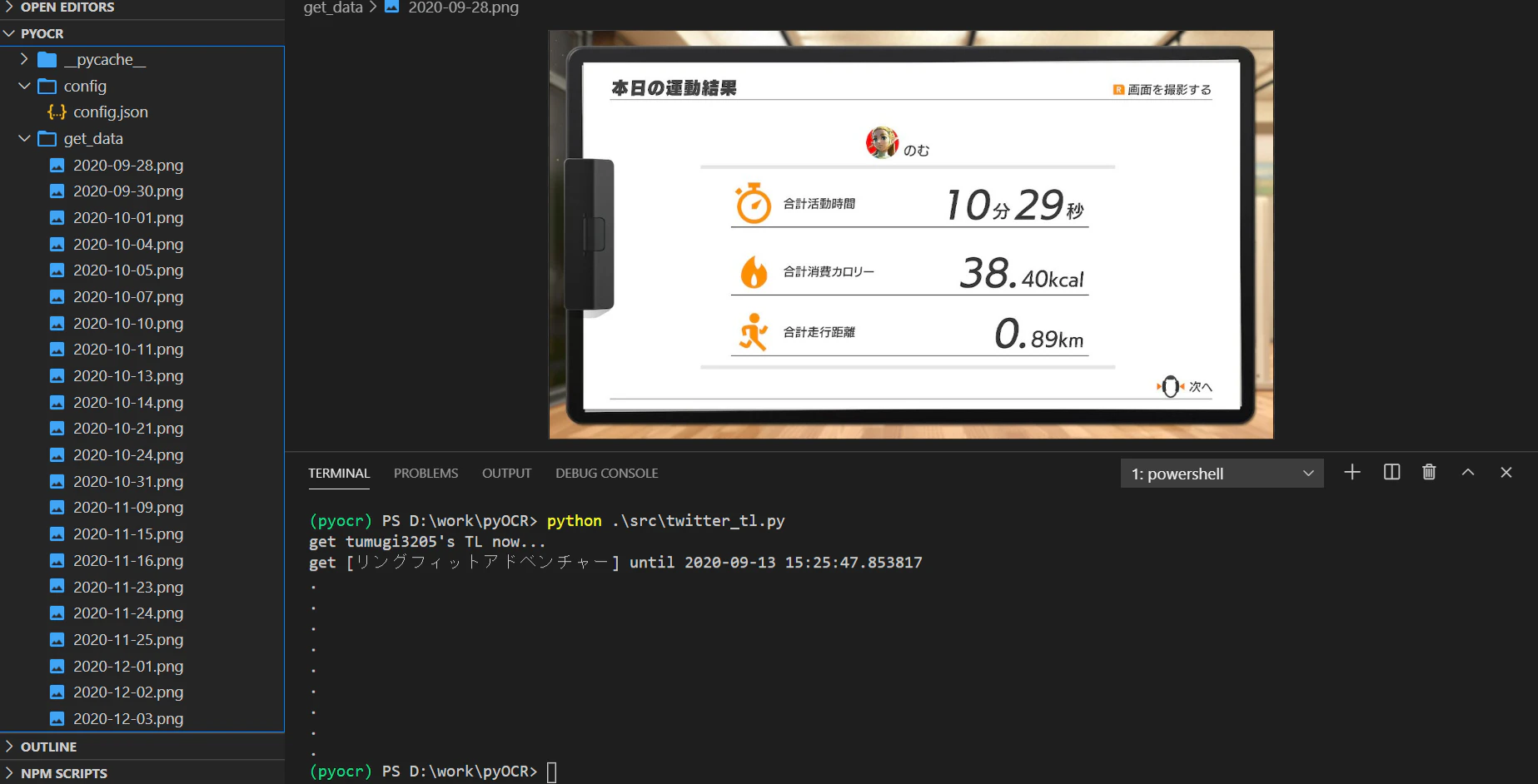The image size is (1538, 784).
Task: Open 2020-10-07.png image file
Action: 128,297
